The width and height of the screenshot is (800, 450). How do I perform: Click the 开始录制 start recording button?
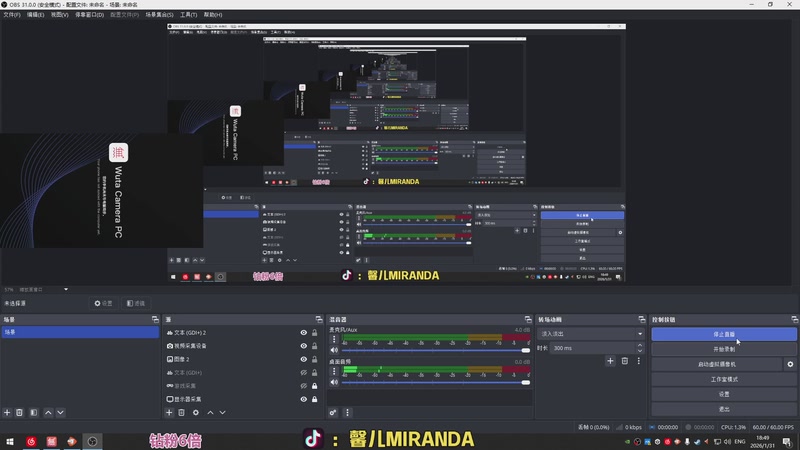723,349
